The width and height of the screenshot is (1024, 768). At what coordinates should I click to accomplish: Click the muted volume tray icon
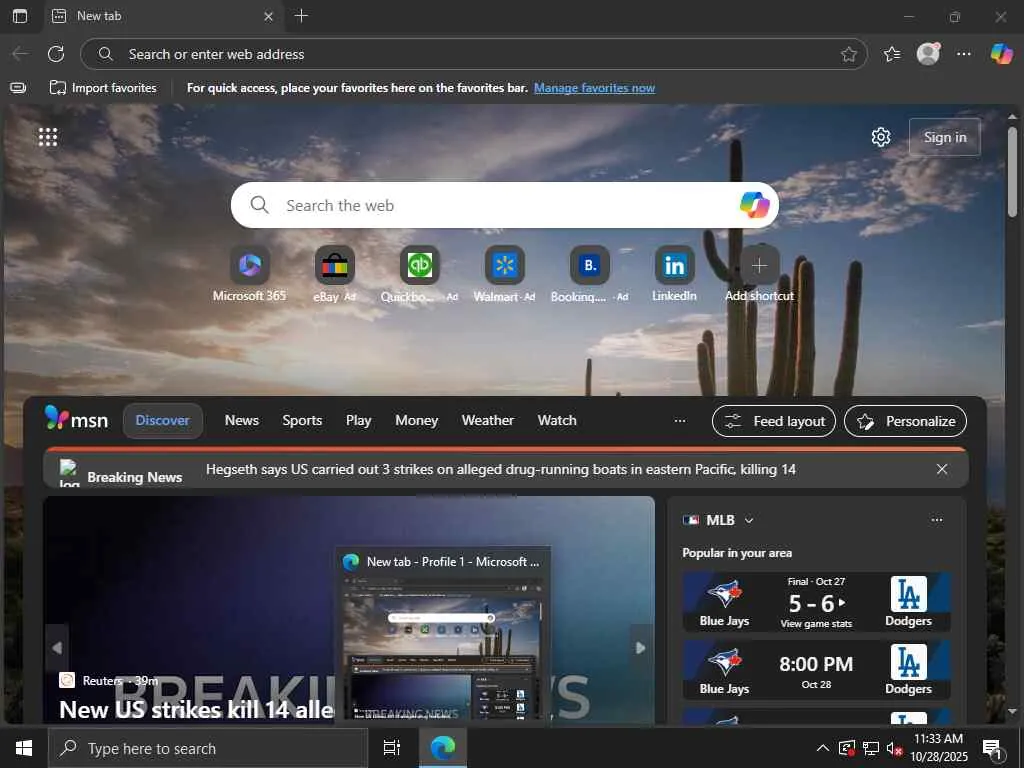894,748
